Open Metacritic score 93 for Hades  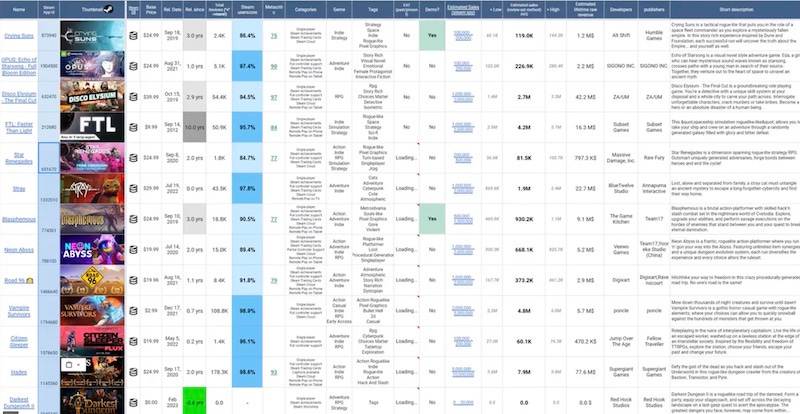274,373
